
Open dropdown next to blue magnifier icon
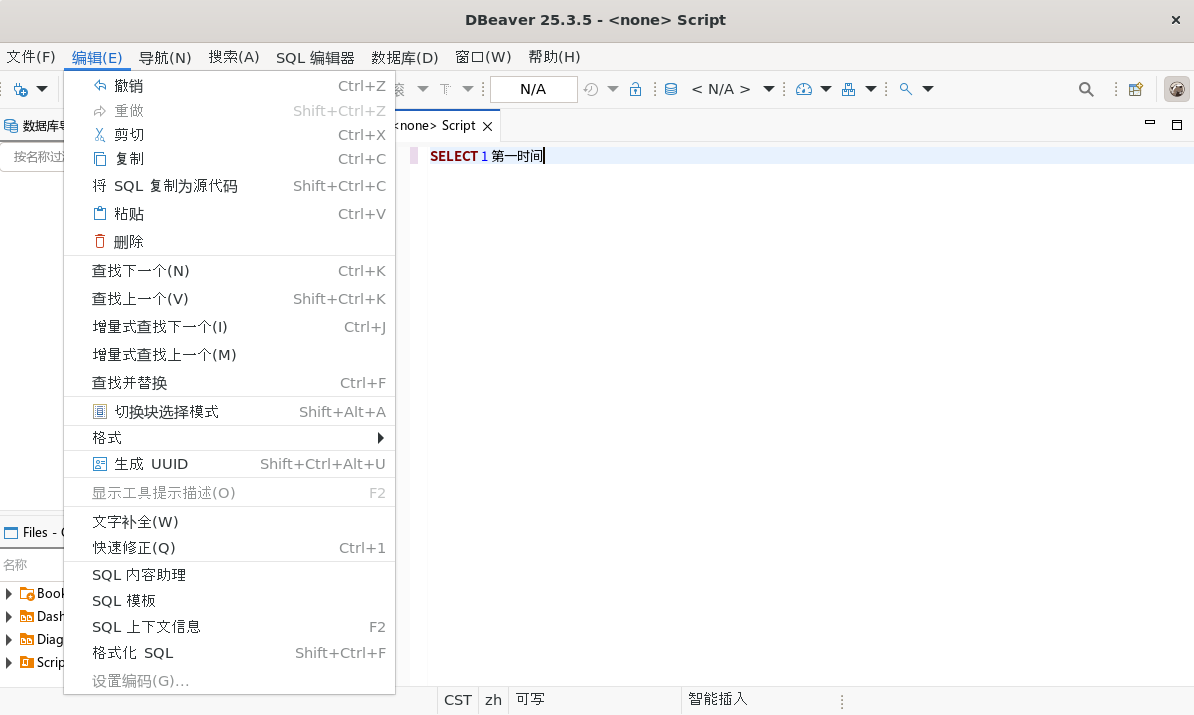928,89
